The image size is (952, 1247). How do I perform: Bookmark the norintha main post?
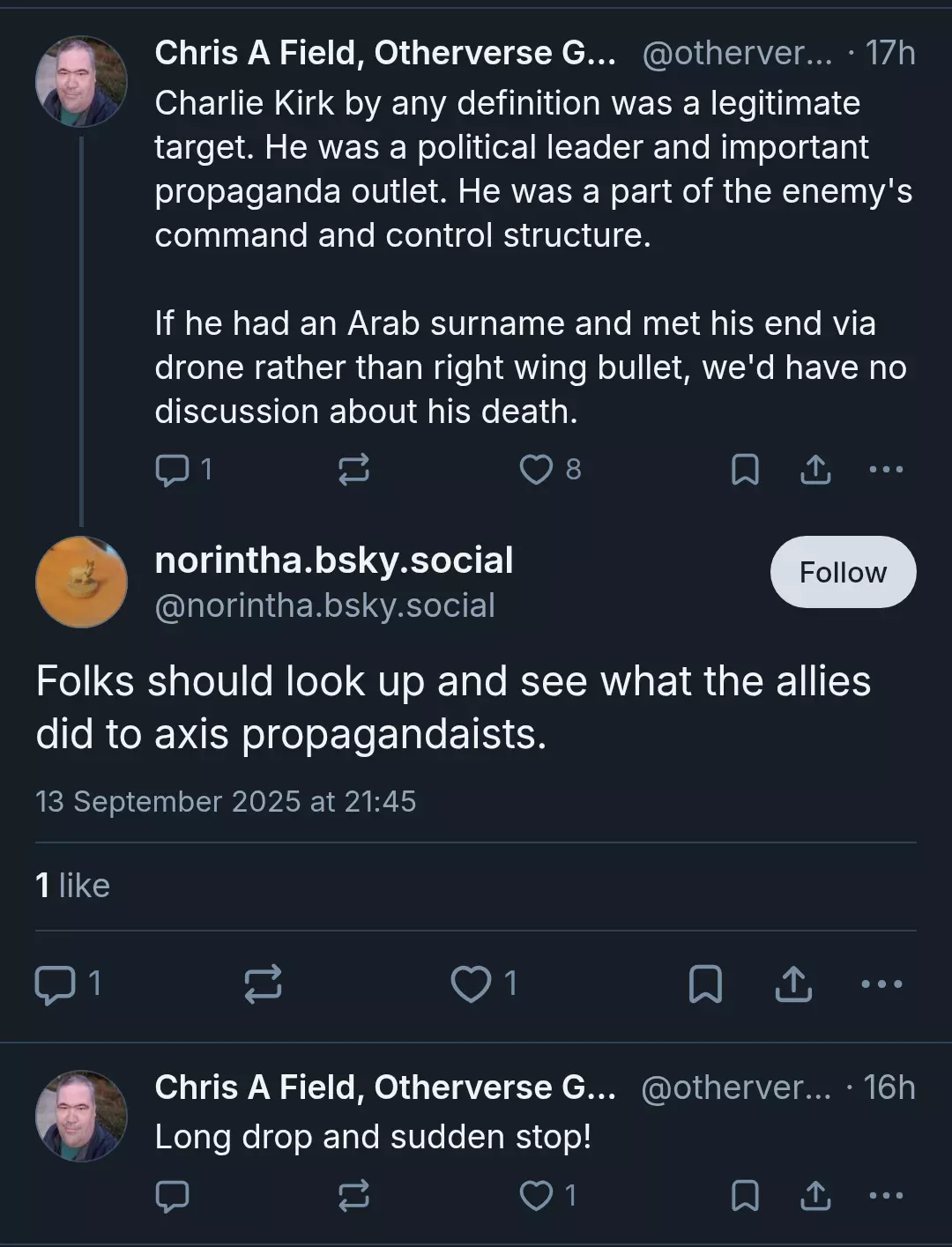(705, 983)
